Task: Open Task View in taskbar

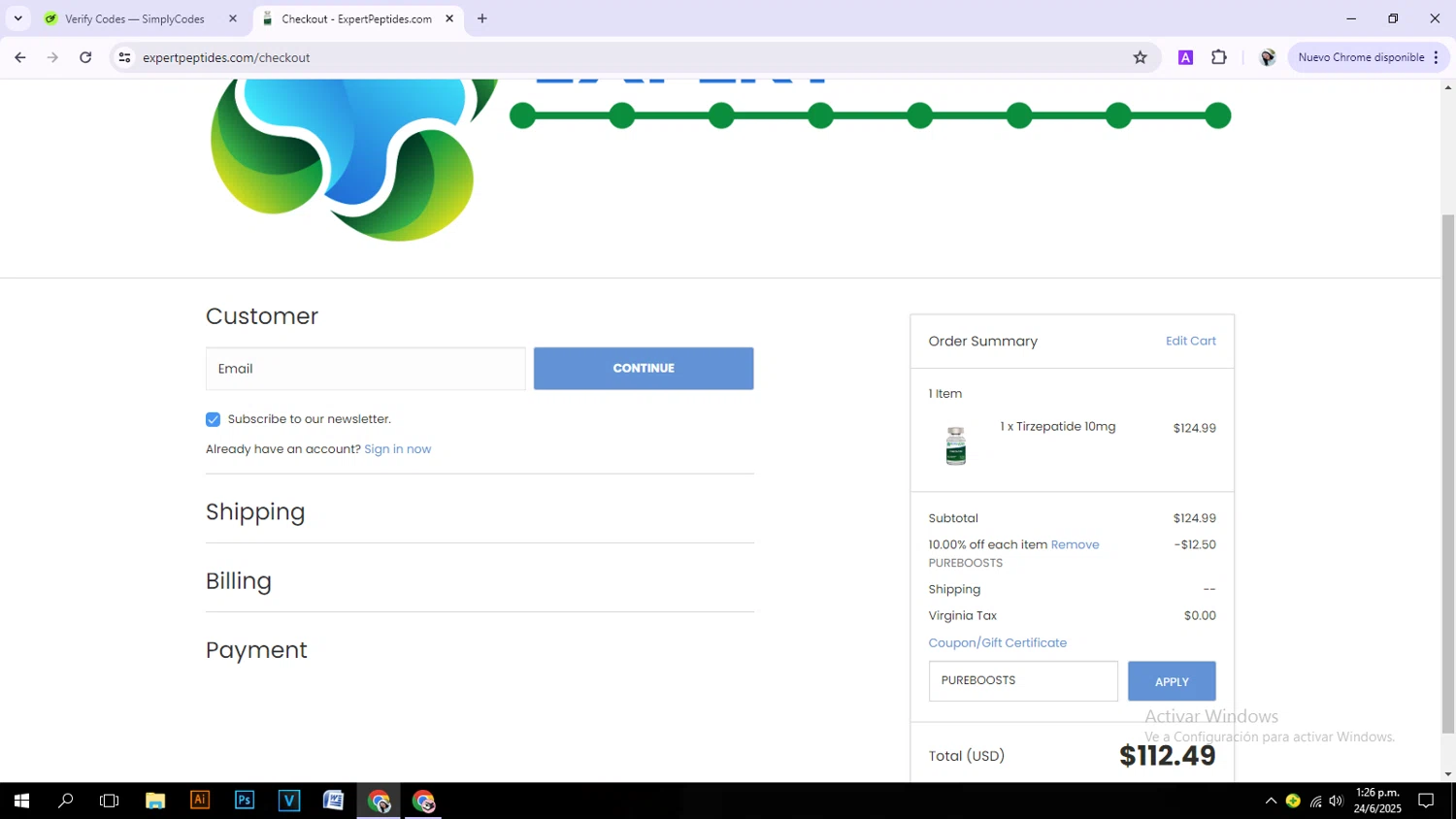Action: click(x=110, y=801)
